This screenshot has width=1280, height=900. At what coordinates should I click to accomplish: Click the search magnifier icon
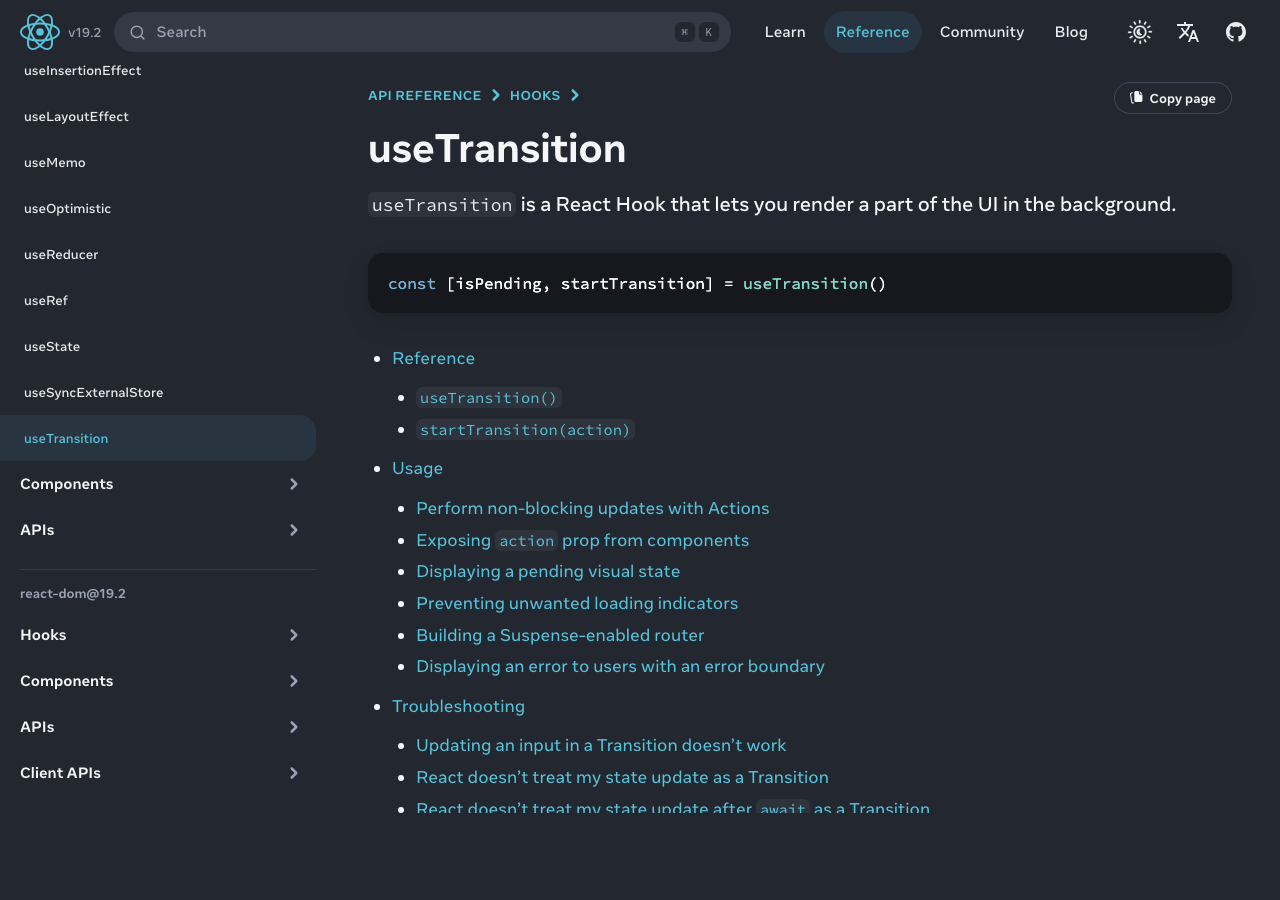pyautogui.click(x=138, y=32)
